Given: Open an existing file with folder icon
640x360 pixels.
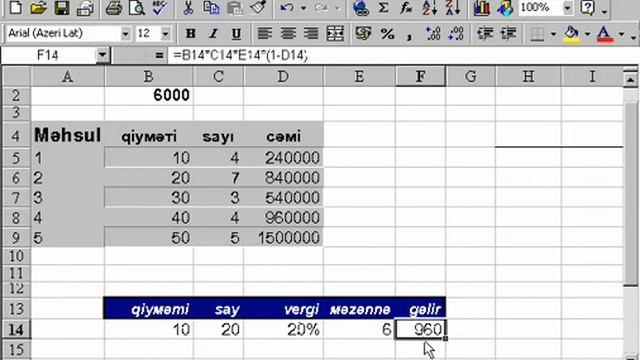Looking at the screenshot, I should click(38, 8).
